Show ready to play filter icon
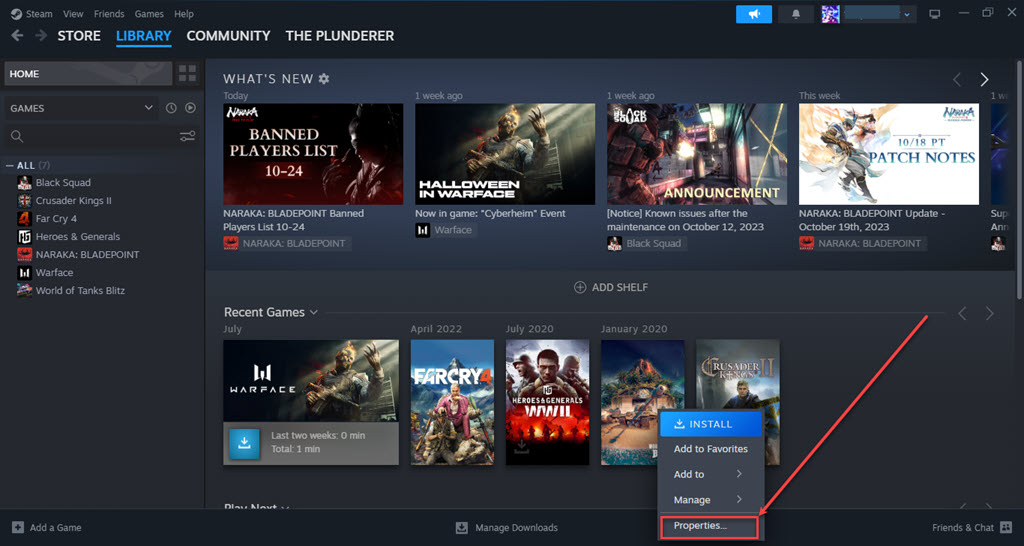This screenshot has height=546, width=1024. (190, 108)
